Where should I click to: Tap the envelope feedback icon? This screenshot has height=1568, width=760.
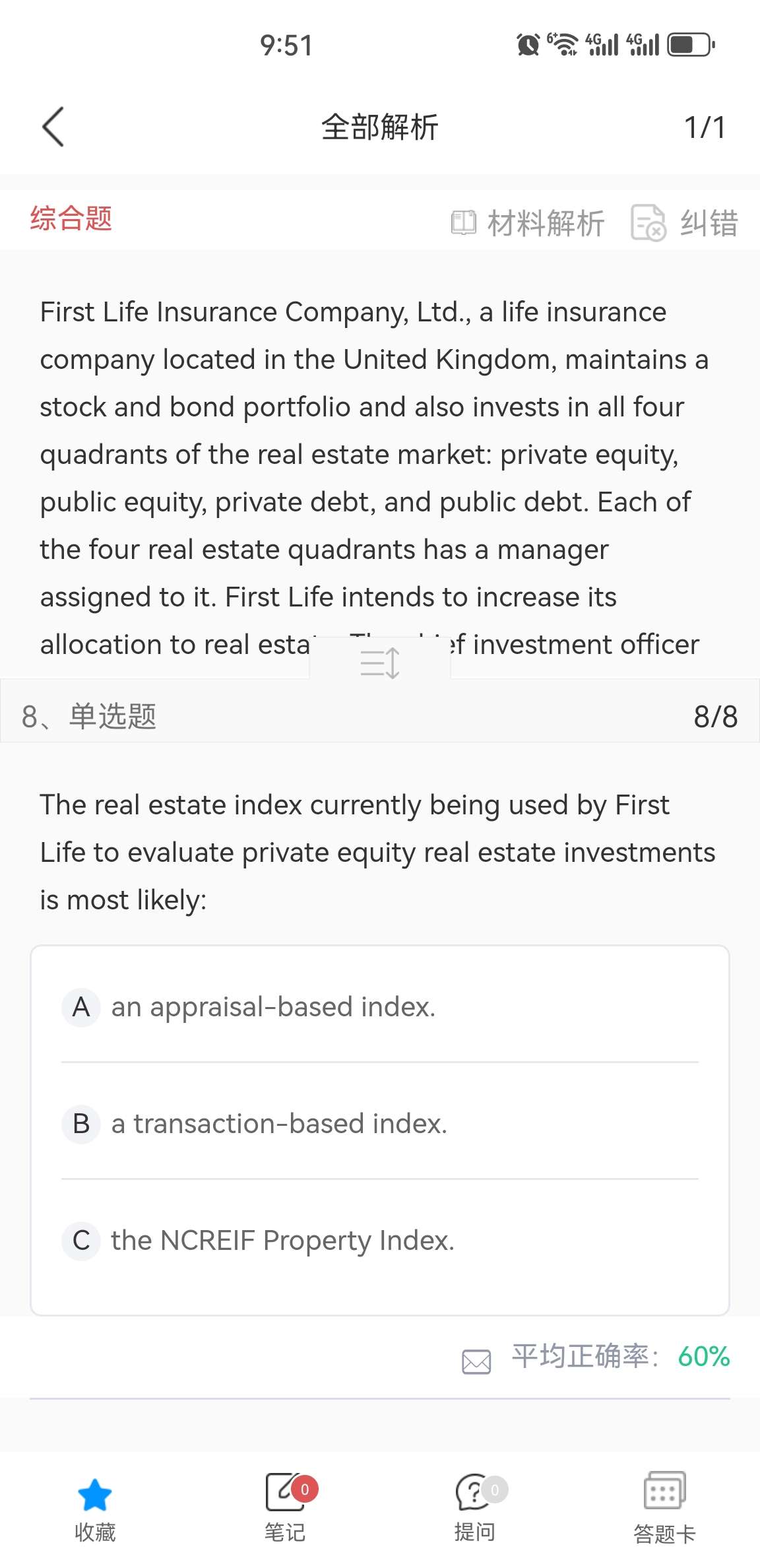pos(476,1361)
